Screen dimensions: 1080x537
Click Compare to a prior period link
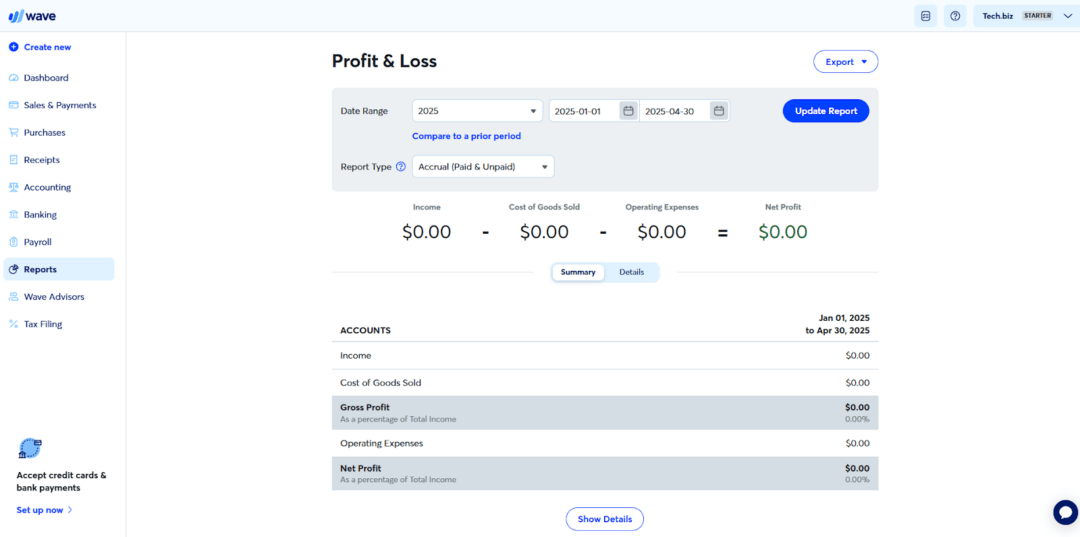tap(466, 136)
